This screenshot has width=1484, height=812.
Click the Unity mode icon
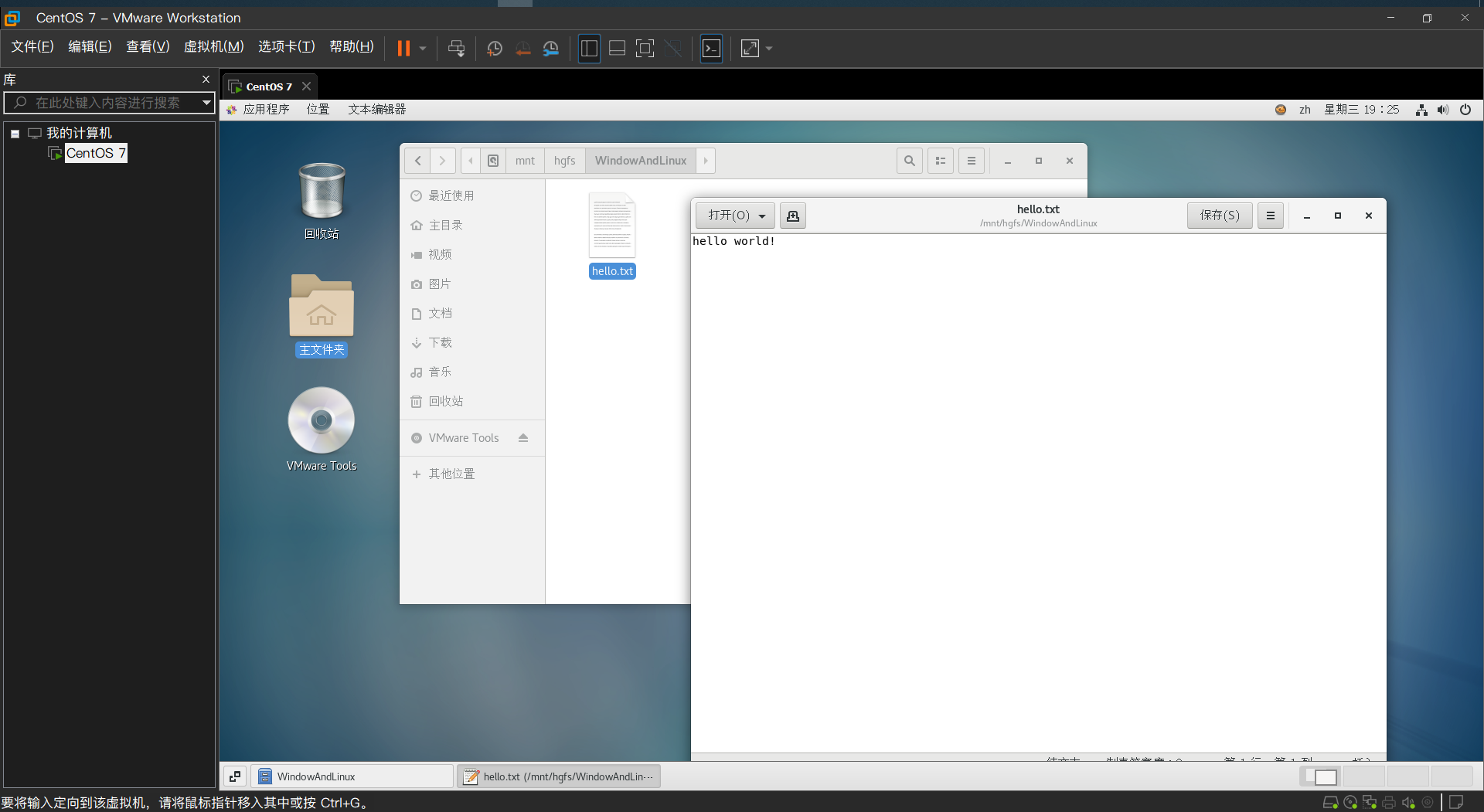(x=673, y=48)
